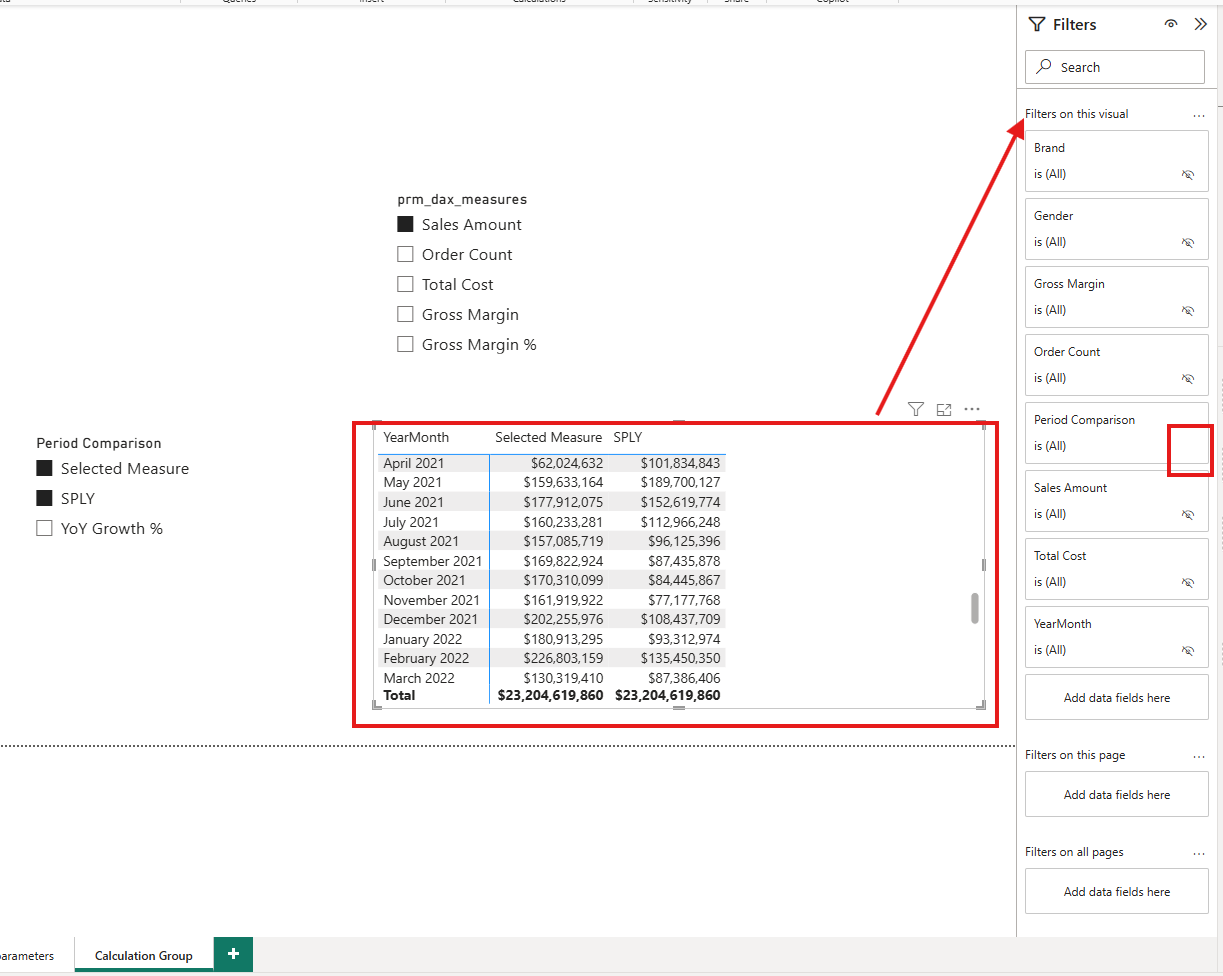Expand the Total Cost filter card
Screen dimensions: 1223x976
point(1117,568)
